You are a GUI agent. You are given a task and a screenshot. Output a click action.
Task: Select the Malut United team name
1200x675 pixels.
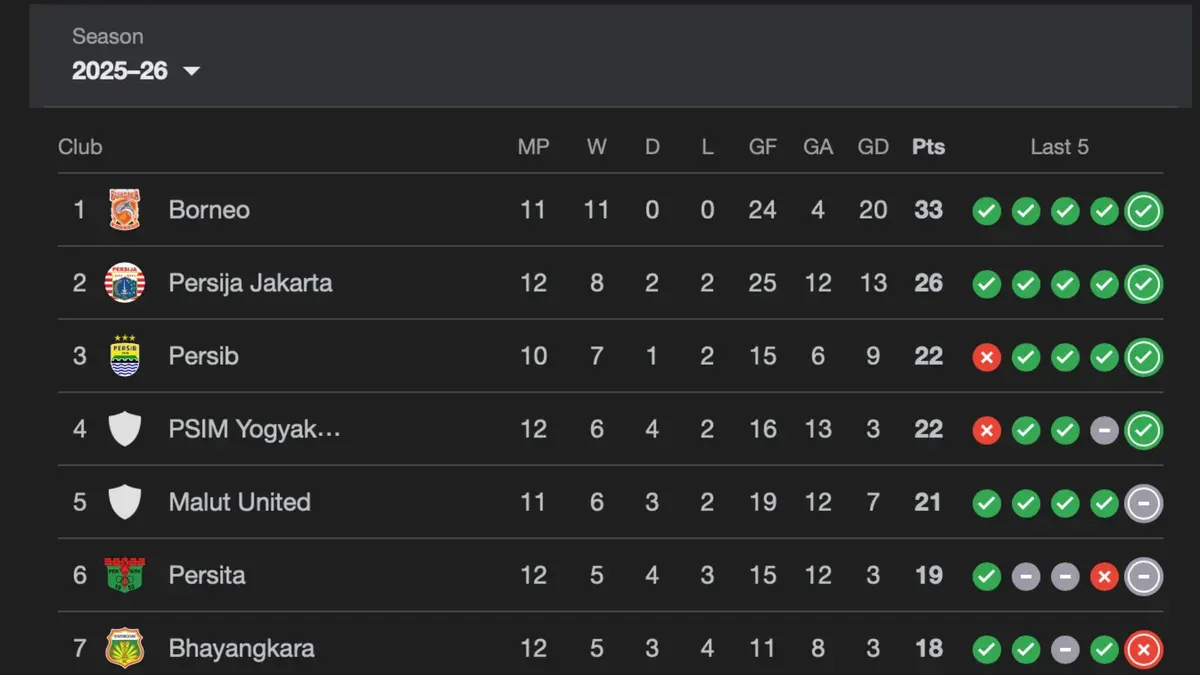(239, 502)
